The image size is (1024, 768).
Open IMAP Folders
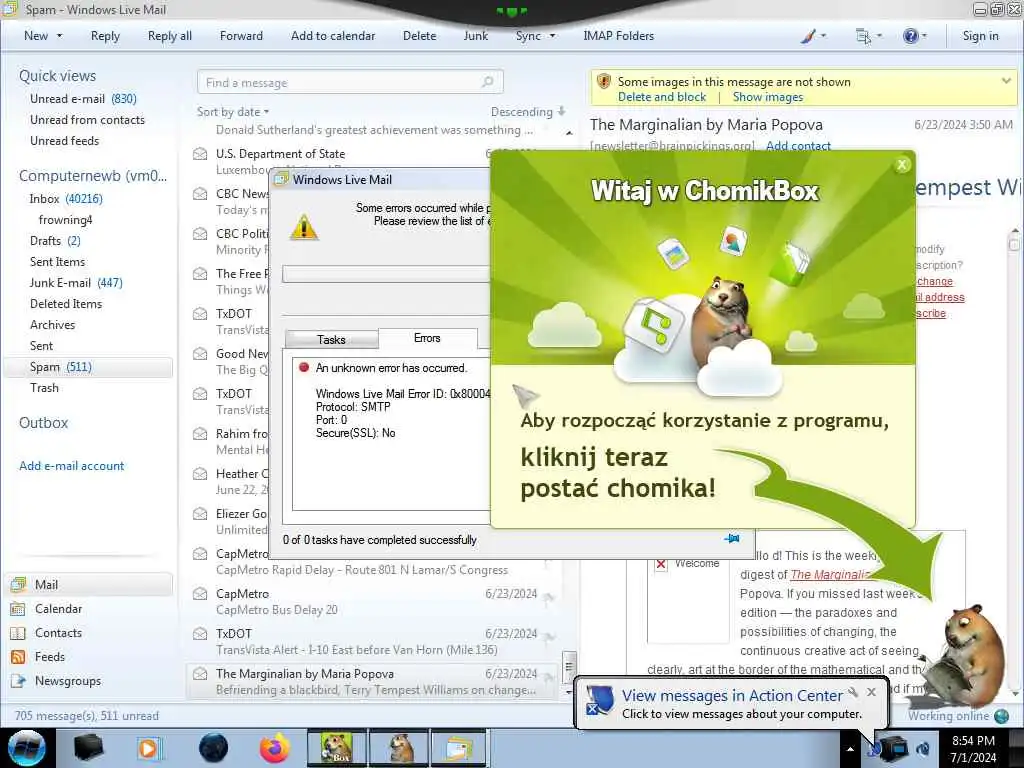[x=618, y=36]
